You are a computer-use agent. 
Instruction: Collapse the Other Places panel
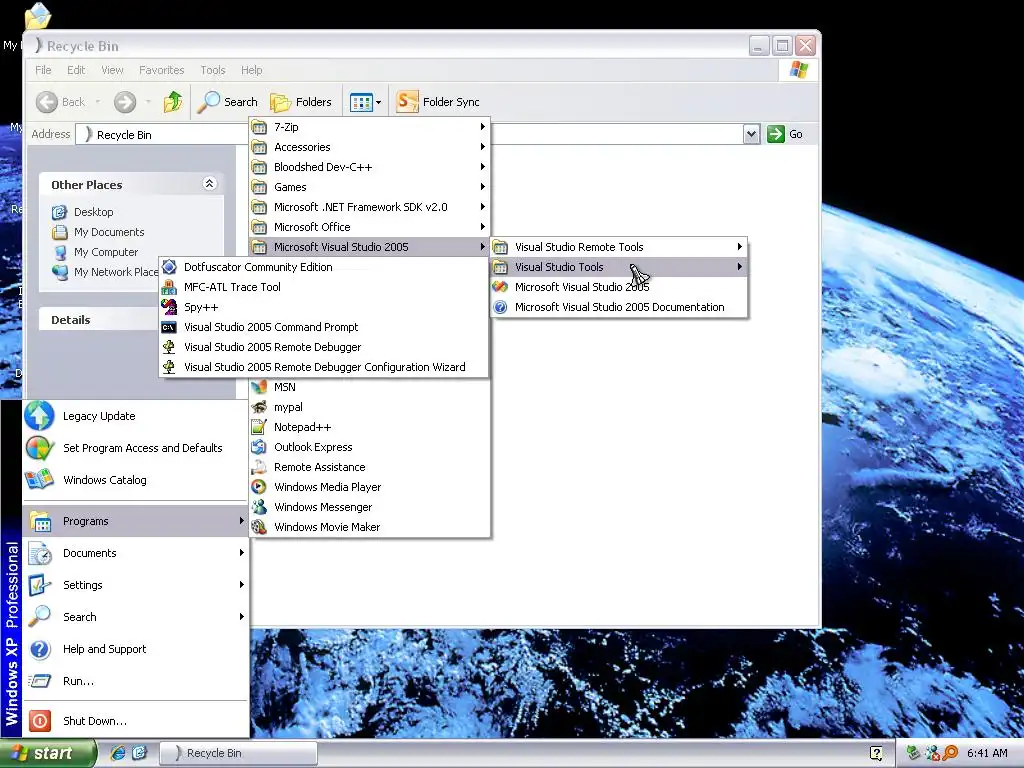click(x=209, y=184)
